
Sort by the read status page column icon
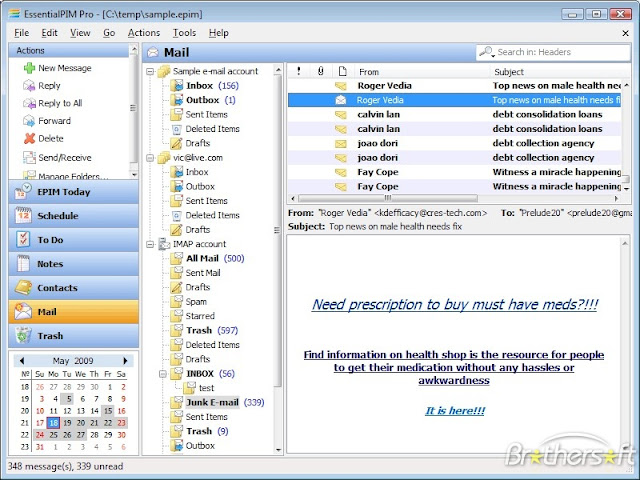(342, 71)
